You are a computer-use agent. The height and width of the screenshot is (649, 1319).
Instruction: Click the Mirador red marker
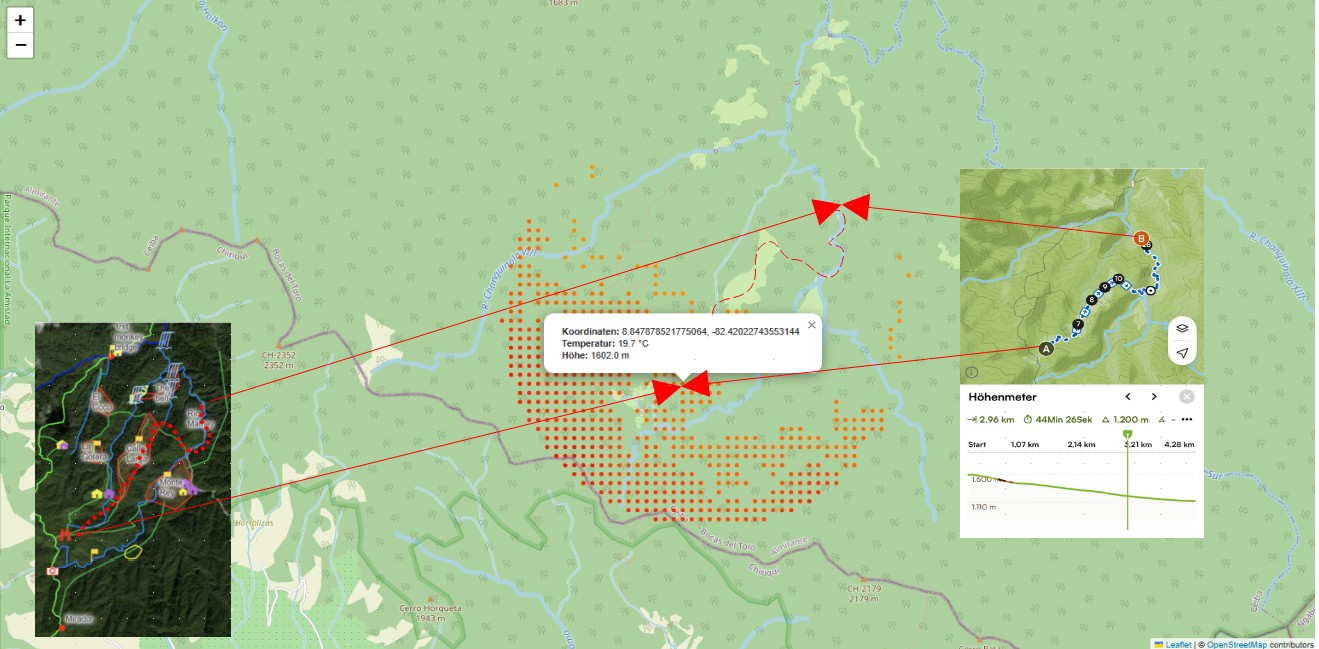click(62, 627)
